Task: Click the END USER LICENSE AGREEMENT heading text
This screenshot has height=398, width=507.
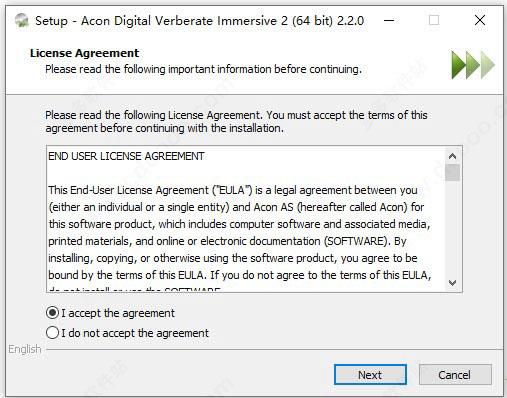Action: coord(126,156)
